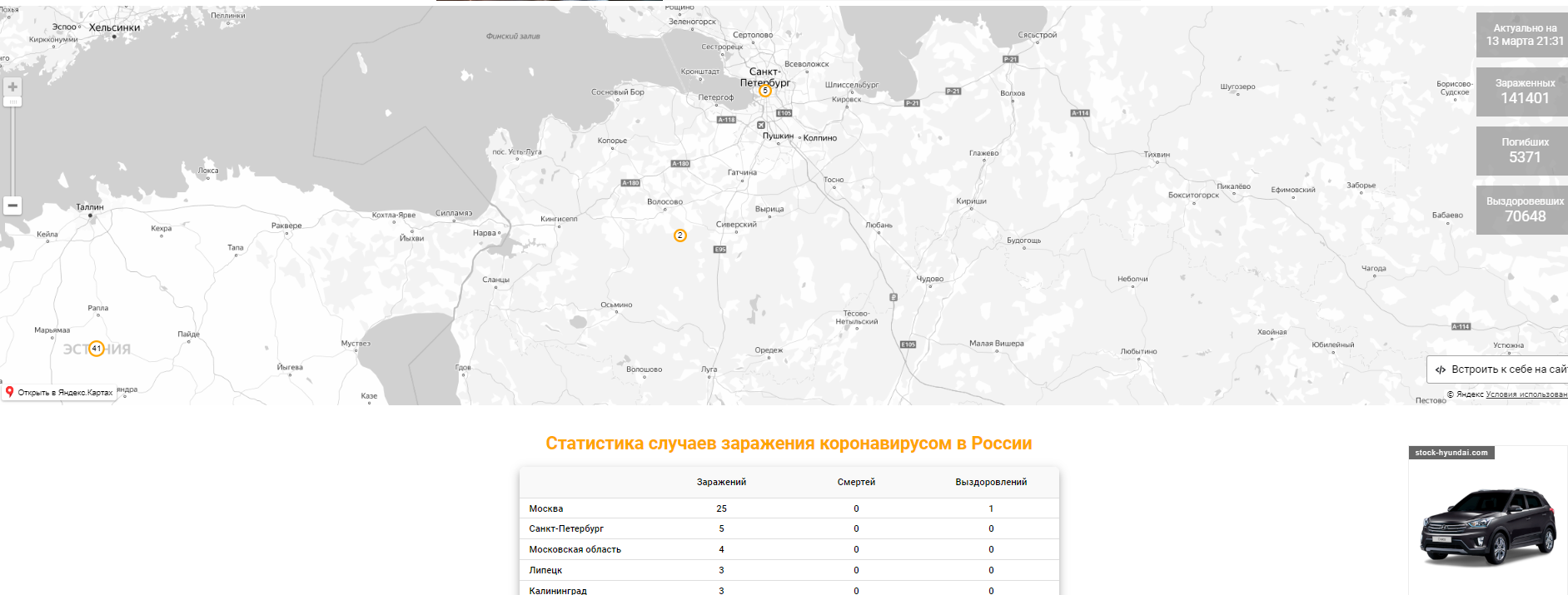Click the orange cluster marker labeled 2
Screen dimensions: 1568x595
pos(680,236)
